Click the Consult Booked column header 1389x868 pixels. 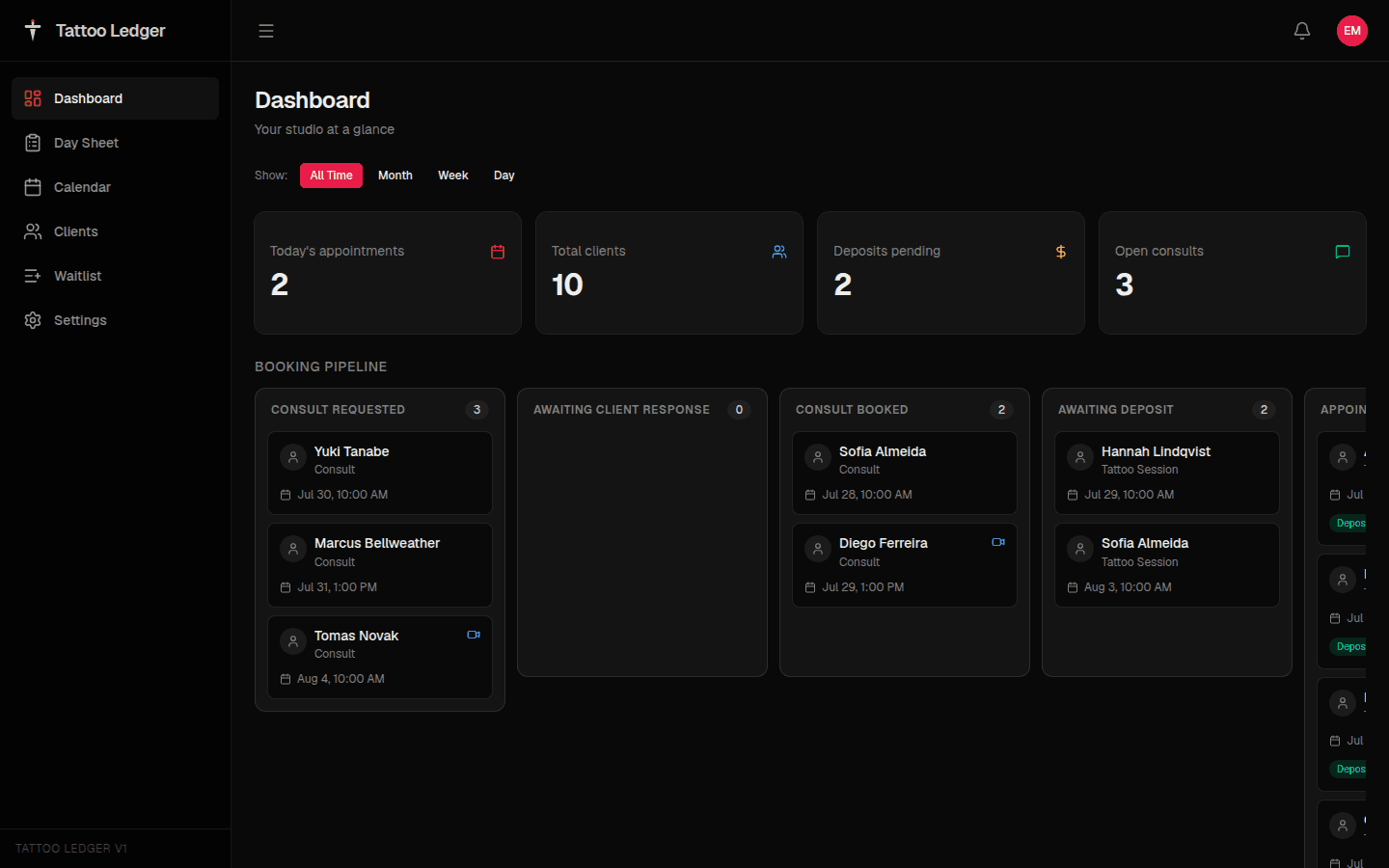(x=852, y=410)
